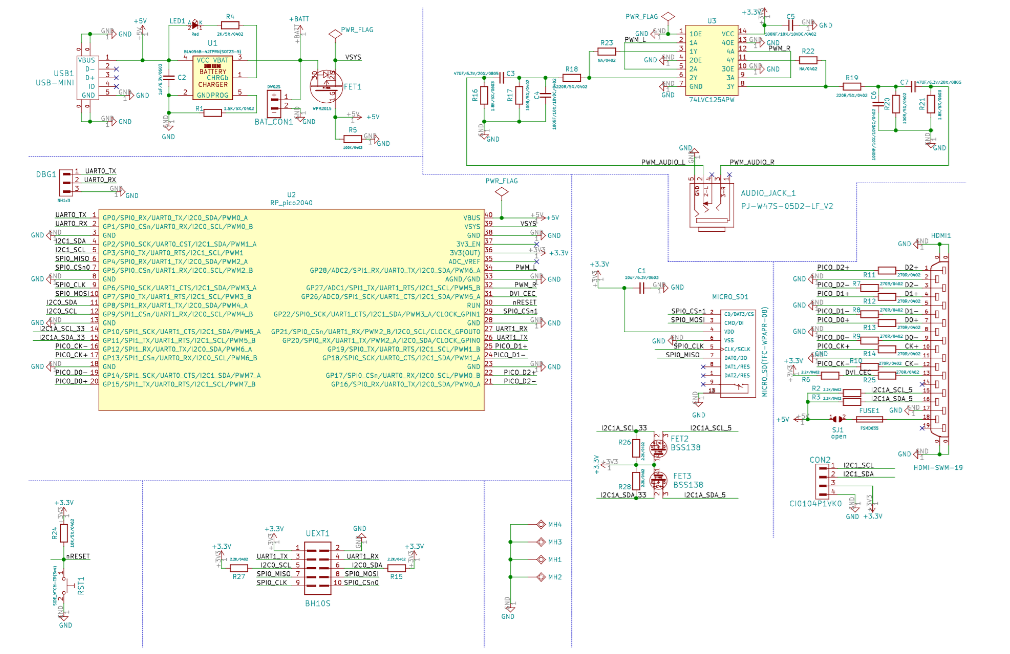The height and width of the screenshot is (654, 1010).
Task: Select the SJ1 open solder jumper
Action: pos(838,419)
